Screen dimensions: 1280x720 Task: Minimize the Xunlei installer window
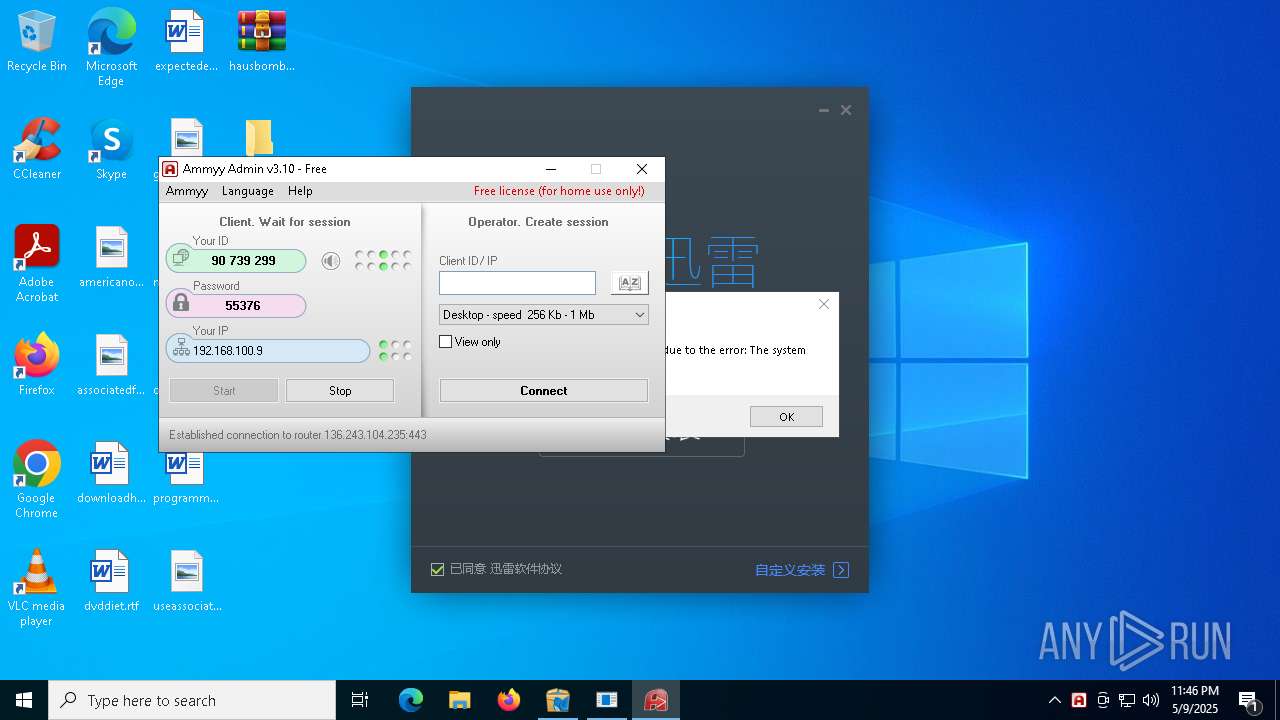824,110
